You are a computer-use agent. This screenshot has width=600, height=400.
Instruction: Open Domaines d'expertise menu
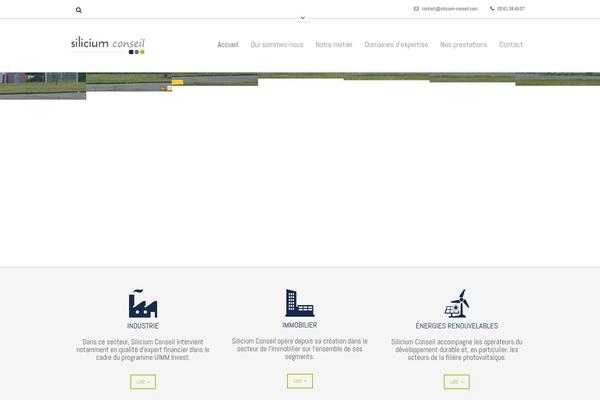coord(396,45)
